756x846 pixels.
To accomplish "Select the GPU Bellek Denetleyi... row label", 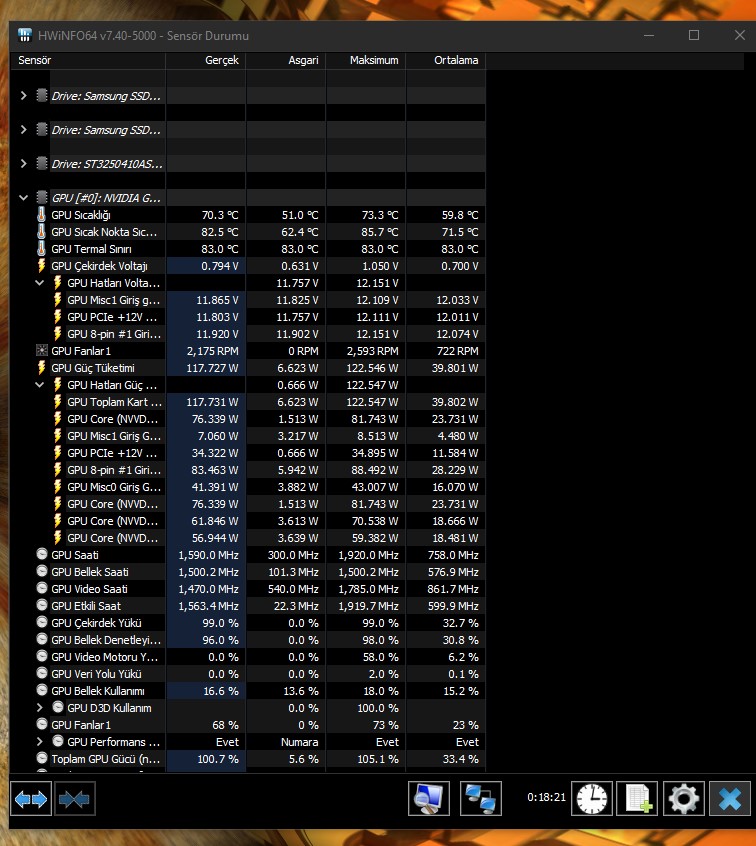I will click(x=106, y=639).
